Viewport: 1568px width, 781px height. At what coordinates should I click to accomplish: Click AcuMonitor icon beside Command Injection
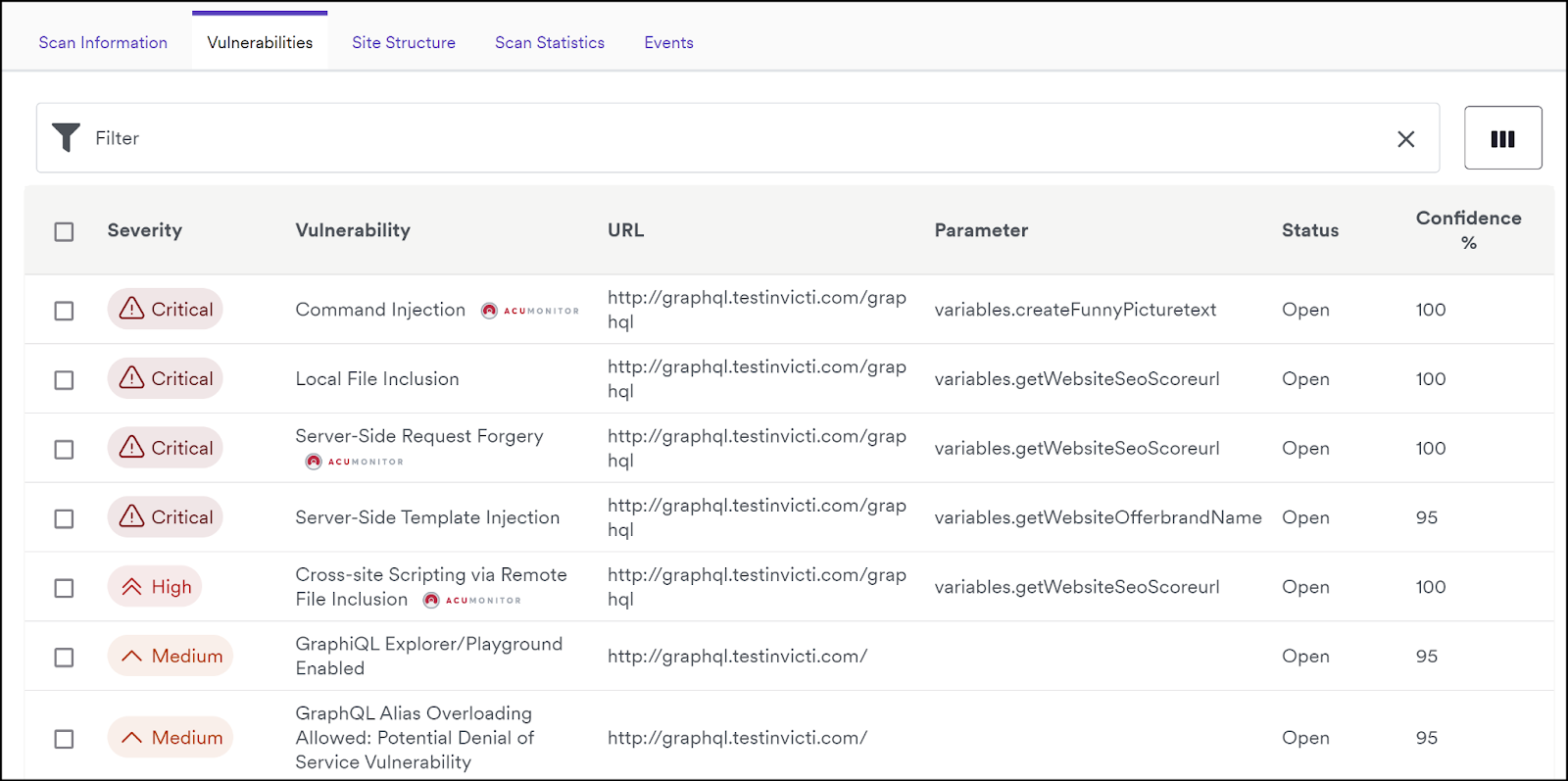489,311
